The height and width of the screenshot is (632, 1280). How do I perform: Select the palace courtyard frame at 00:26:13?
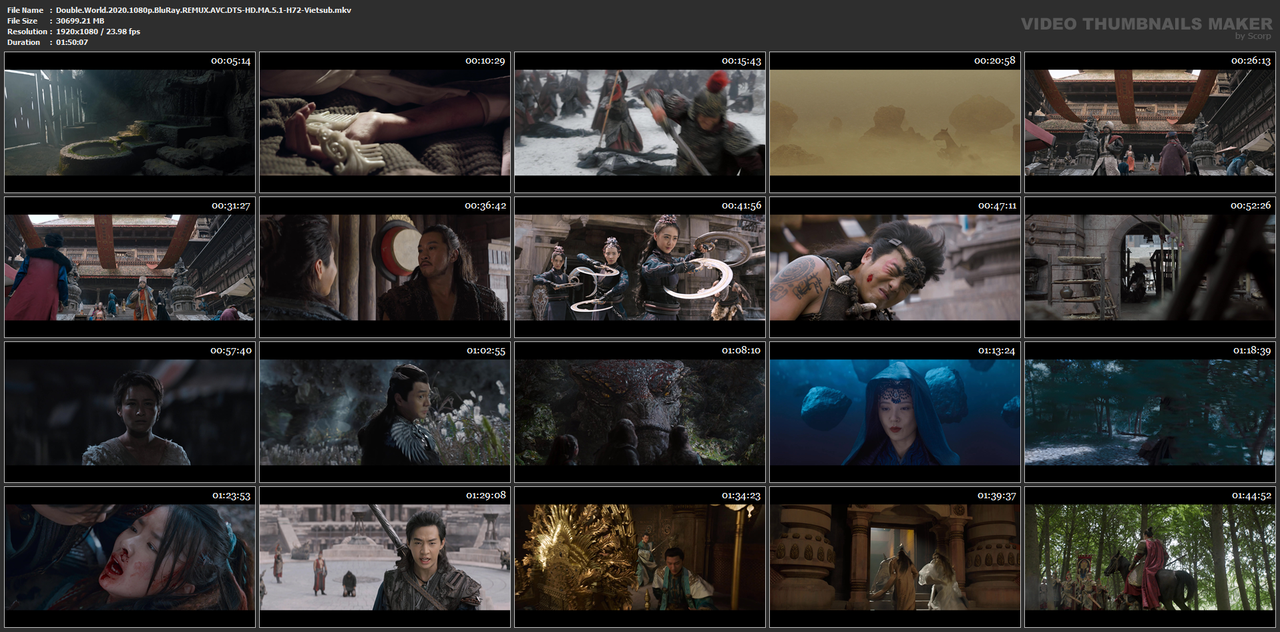[1150, 122]
